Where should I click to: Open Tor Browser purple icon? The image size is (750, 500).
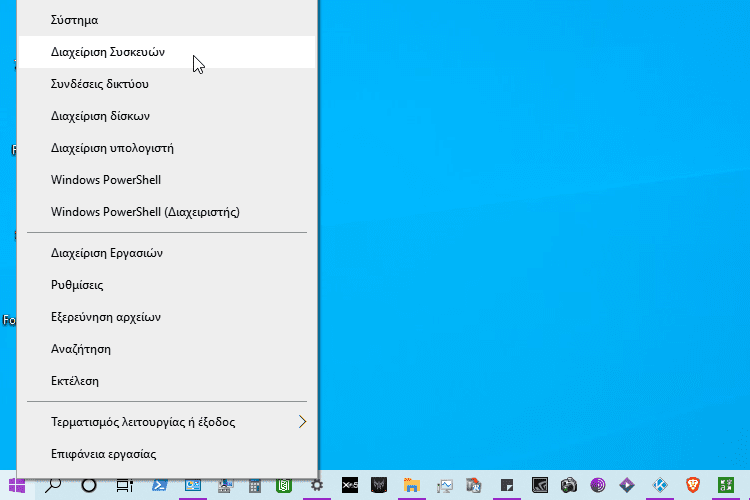(598, 486)
